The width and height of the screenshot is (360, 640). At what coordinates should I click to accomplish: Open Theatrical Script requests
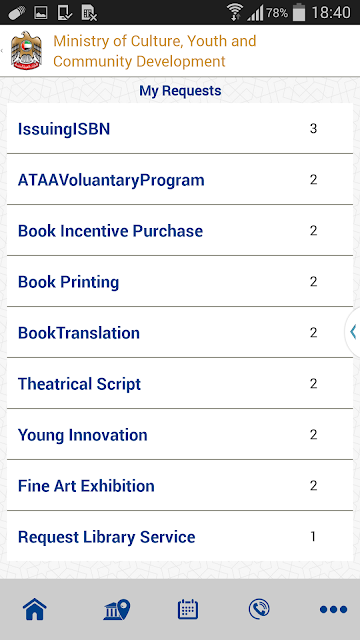click(180, 384)
